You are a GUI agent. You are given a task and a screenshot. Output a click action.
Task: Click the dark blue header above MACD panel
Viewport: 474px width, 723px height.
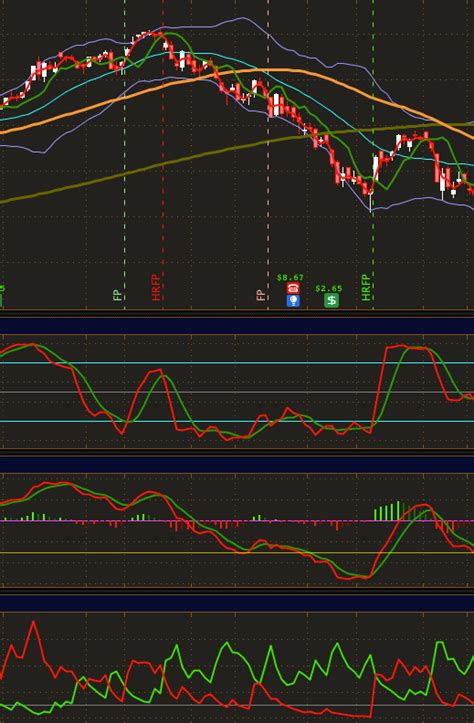pos(237,465)
